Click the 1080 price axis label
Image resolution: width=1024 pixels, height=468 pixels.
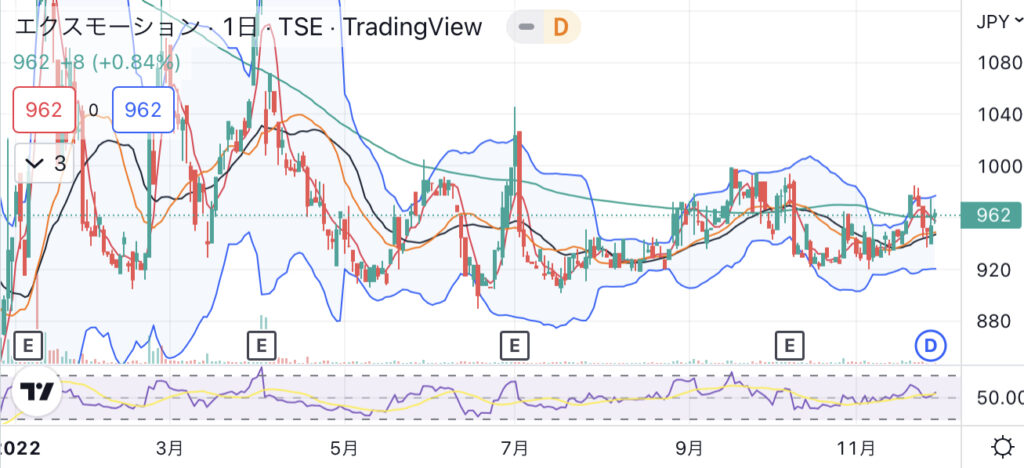(x=997, y=63)
